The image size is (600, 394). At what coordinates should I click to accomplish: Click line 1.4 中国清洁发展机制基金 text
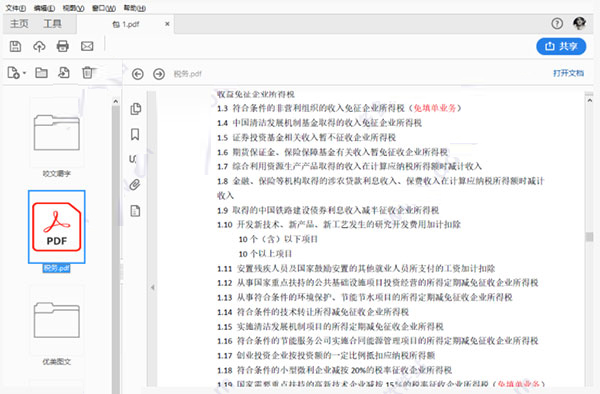320,123
